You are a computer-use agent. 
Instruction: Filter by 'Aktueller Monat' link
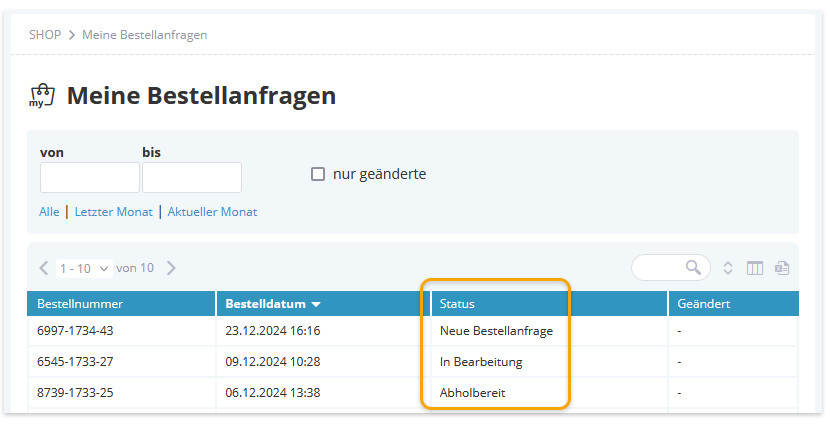pos(212,212)
